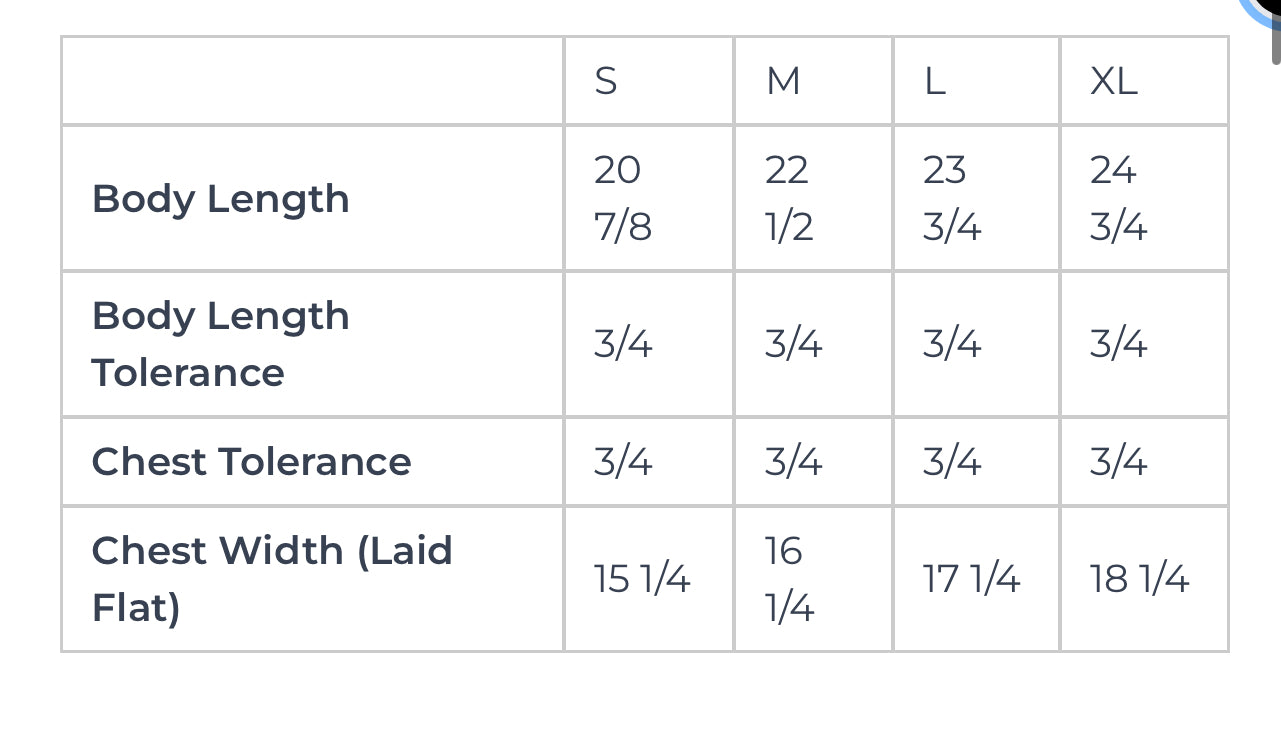
Task: Click the 20 7/8 body length cell
Action: (x=622, y=198)
